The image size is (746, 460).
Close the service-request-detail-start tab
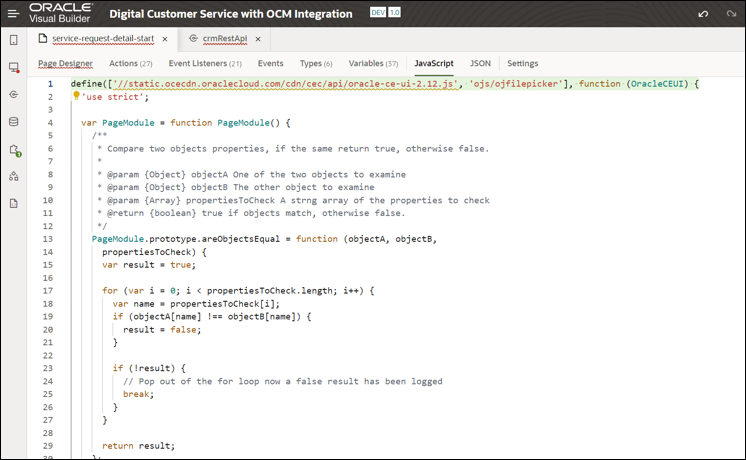(x=165, y=39)
